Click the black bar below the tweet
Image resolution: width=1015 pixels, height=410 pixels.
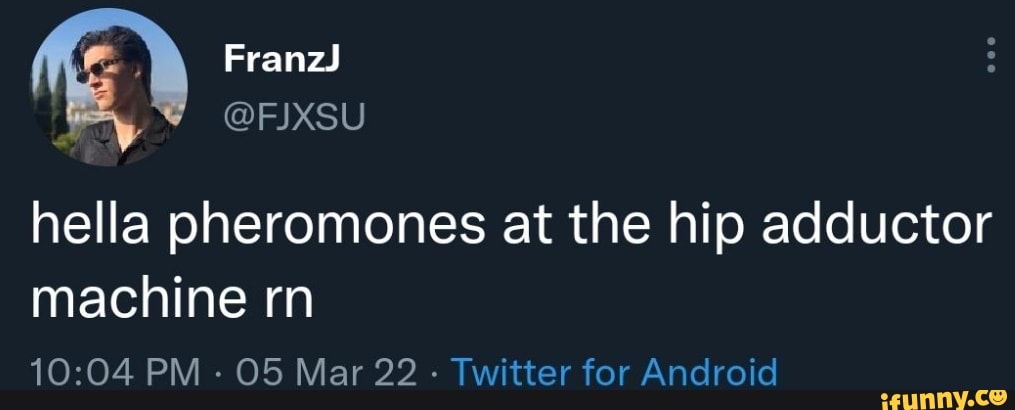pyautogui.click(x=400, y=400)
